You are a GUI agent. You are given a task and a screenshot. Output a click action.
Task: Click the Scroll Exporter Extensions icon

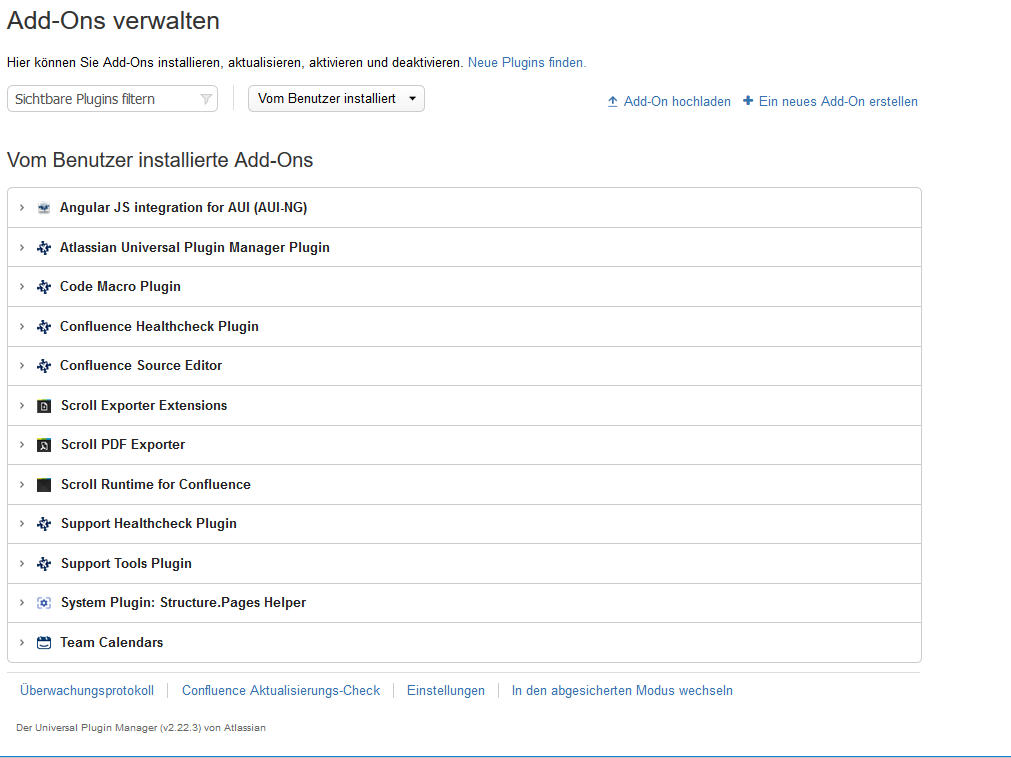[44, 406]
